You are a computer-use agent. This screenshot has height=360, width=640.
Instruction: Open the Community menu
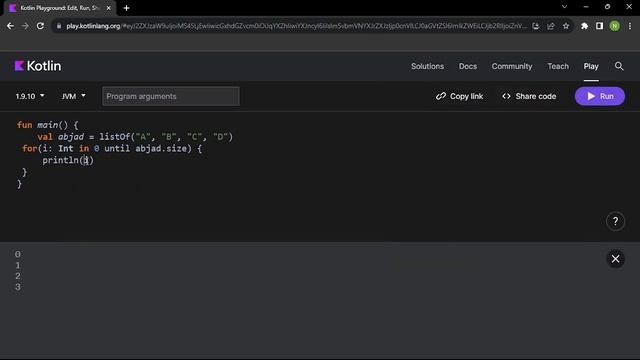pos(512,66)
